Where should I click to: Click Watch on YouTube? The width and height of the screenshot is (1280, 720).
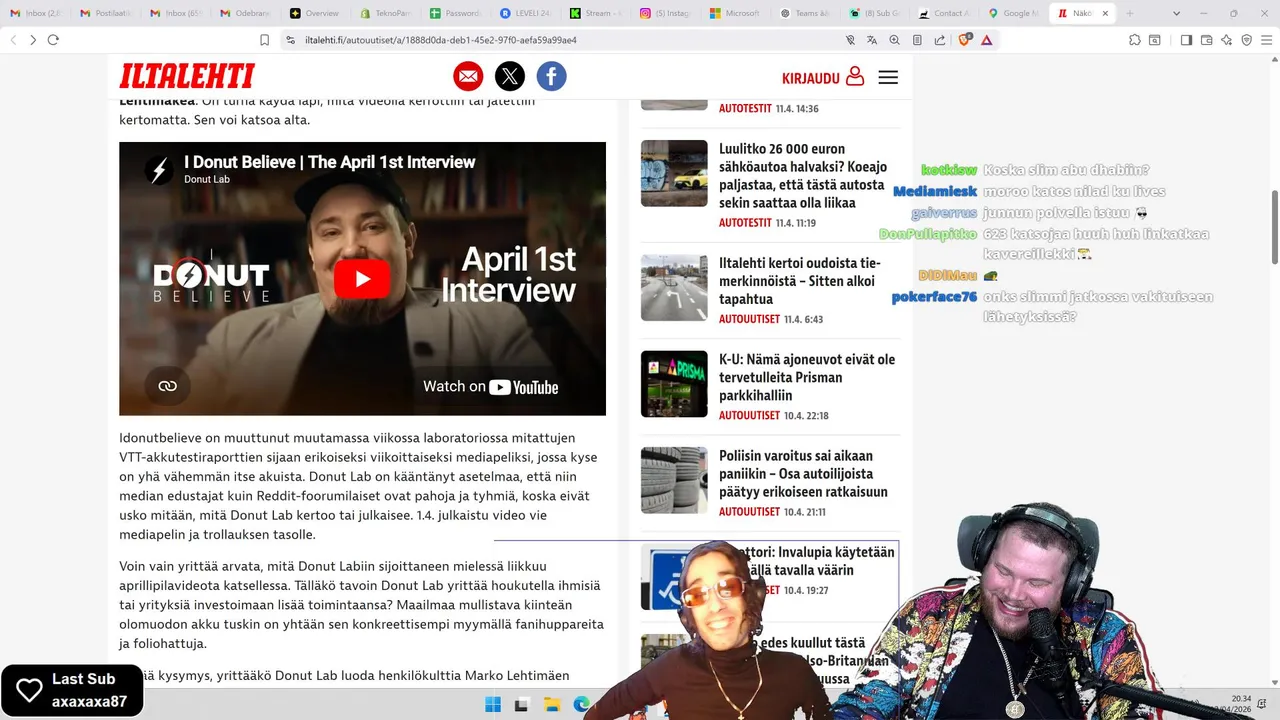click(x=490, y=387)
